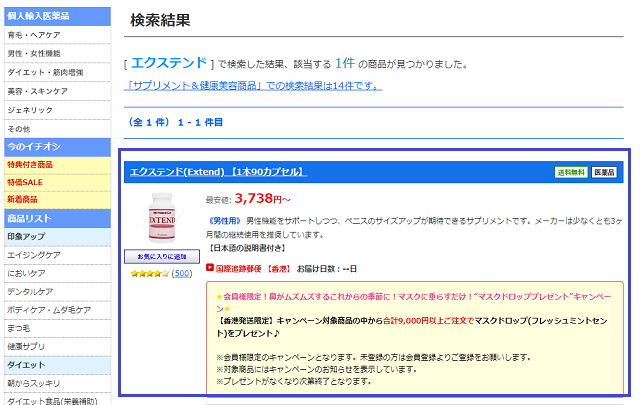The width and height of the screenshot is (640, 405).
Task: Click the 【日本語の説明書付き】 text
Action: [247, 248]
